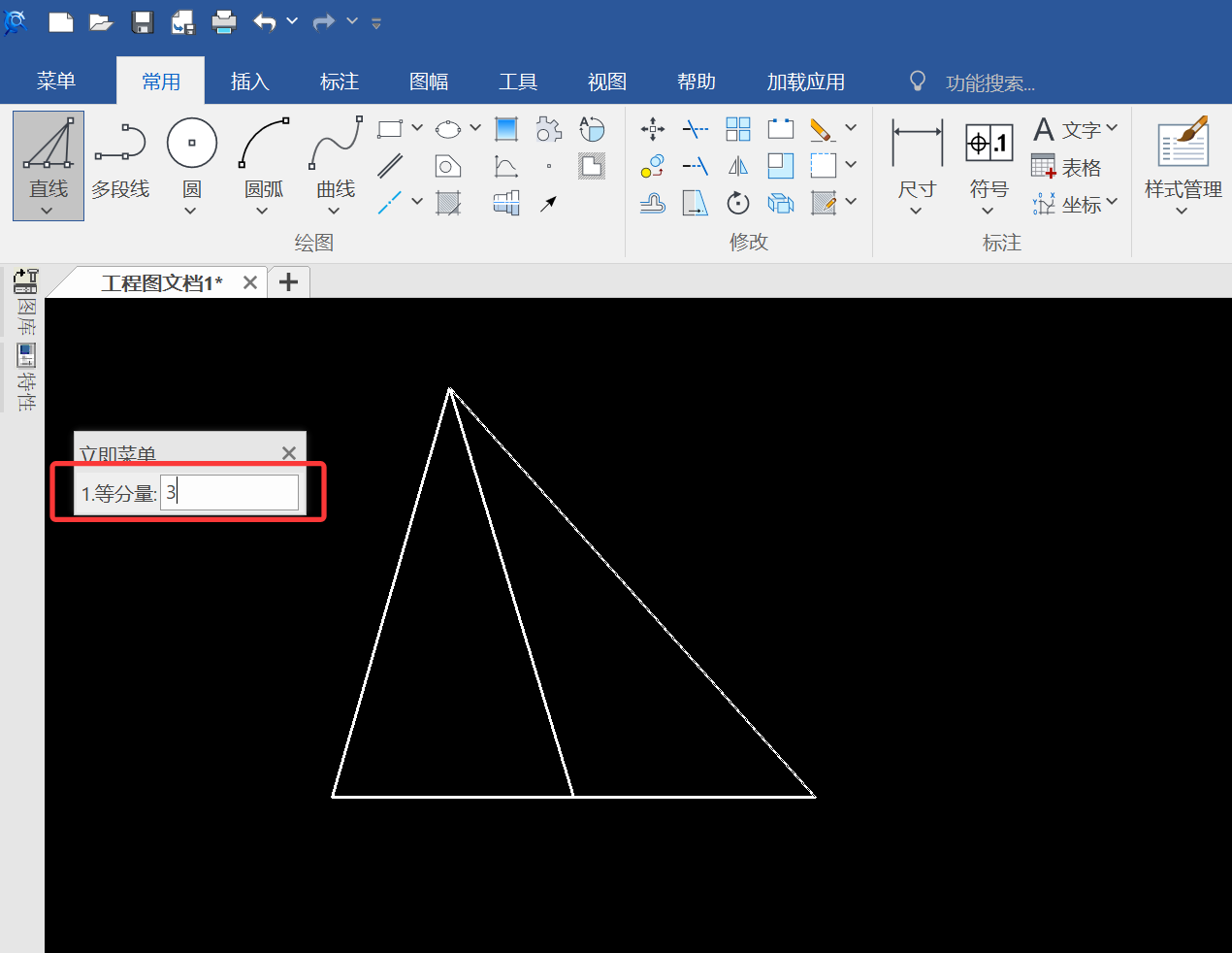Expand the centerline tool dropdown arrow

417,201
